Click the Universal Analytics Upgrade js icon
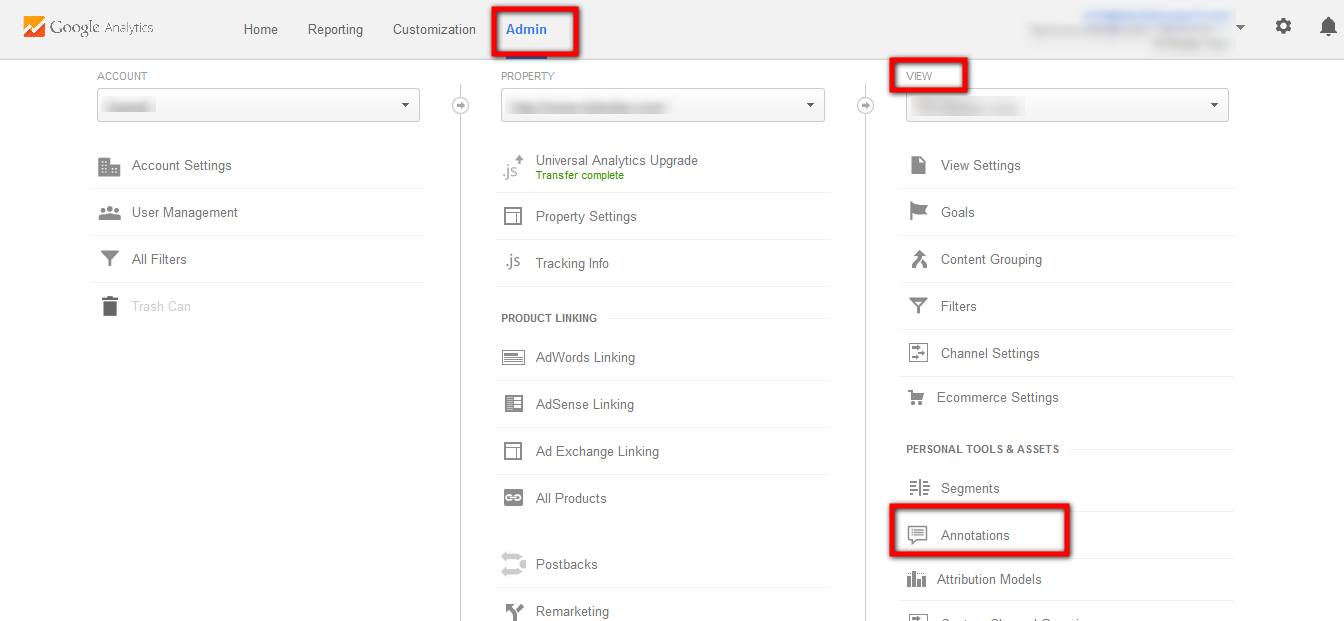 pos(512,167)
